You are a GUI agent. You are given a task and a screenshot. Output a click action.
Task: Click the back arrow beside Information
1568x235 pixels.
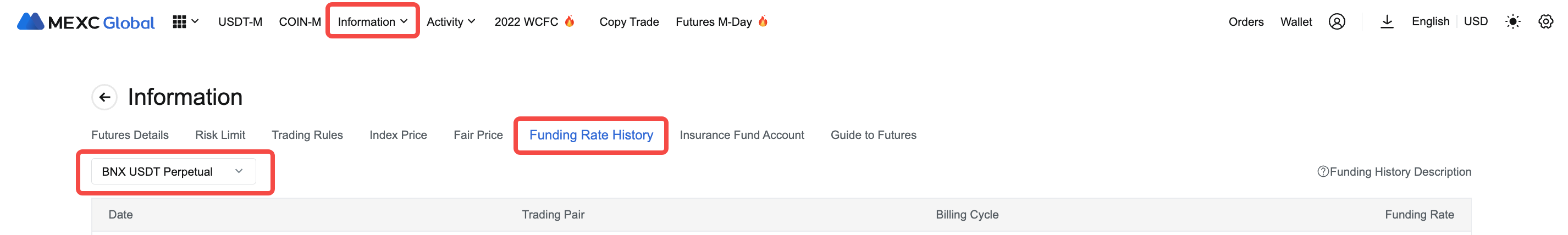click(x=104, y=97)
